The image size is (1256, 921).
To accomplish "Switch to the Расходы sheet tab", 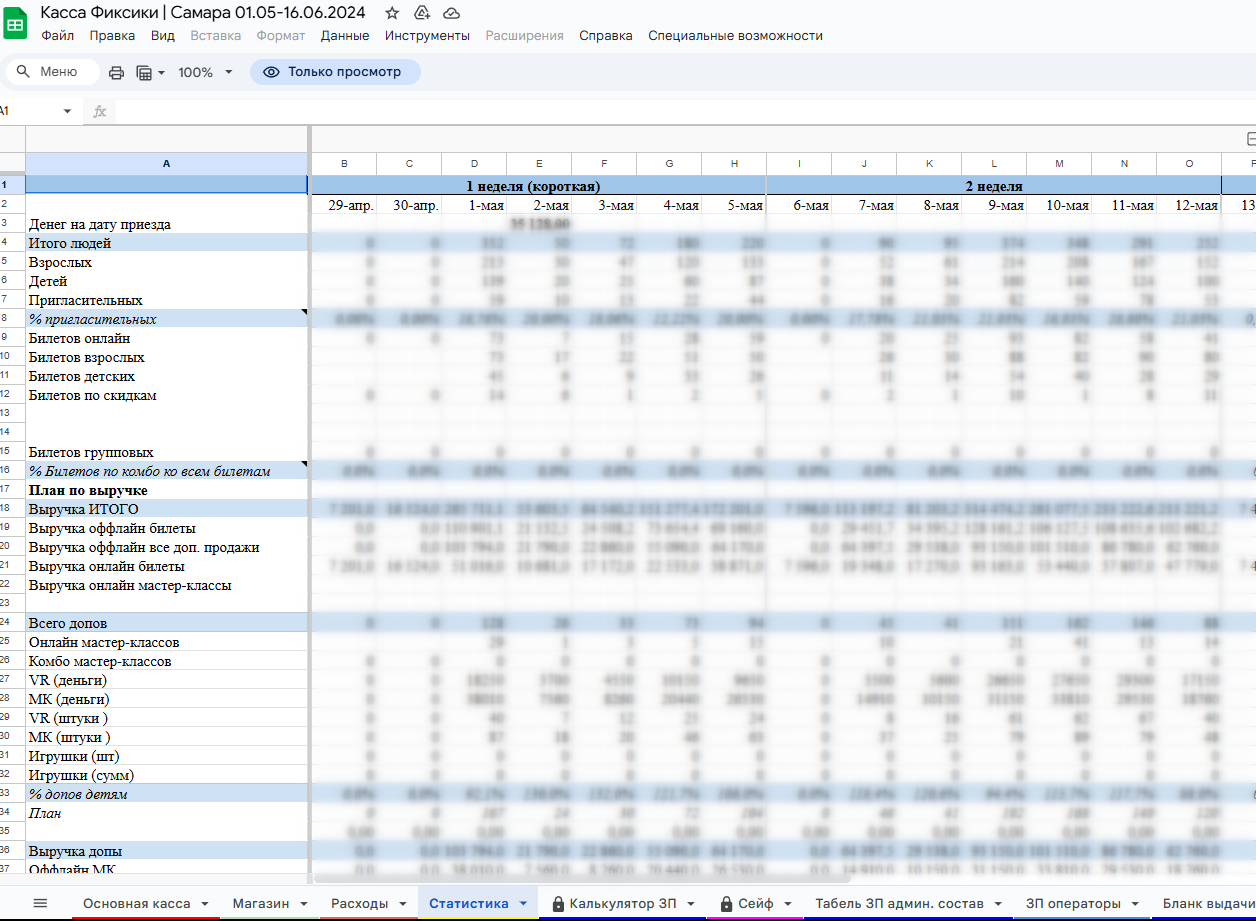I will point(360,903).
